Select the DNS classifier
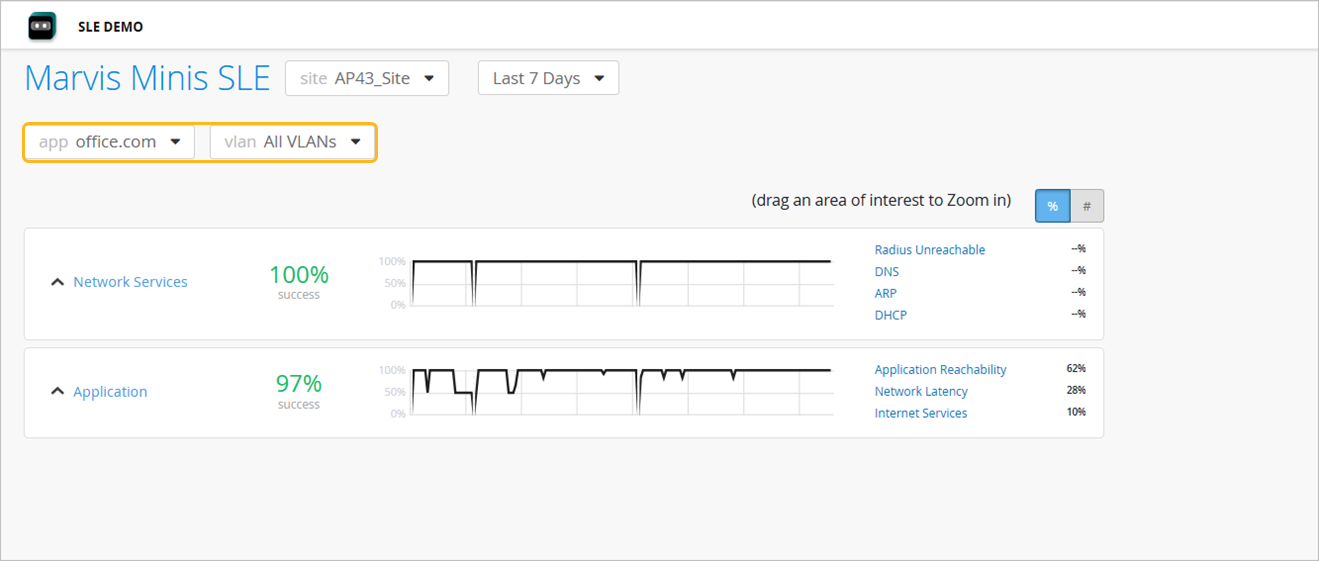The image size is (1319, 561). (x=886, y=272)
